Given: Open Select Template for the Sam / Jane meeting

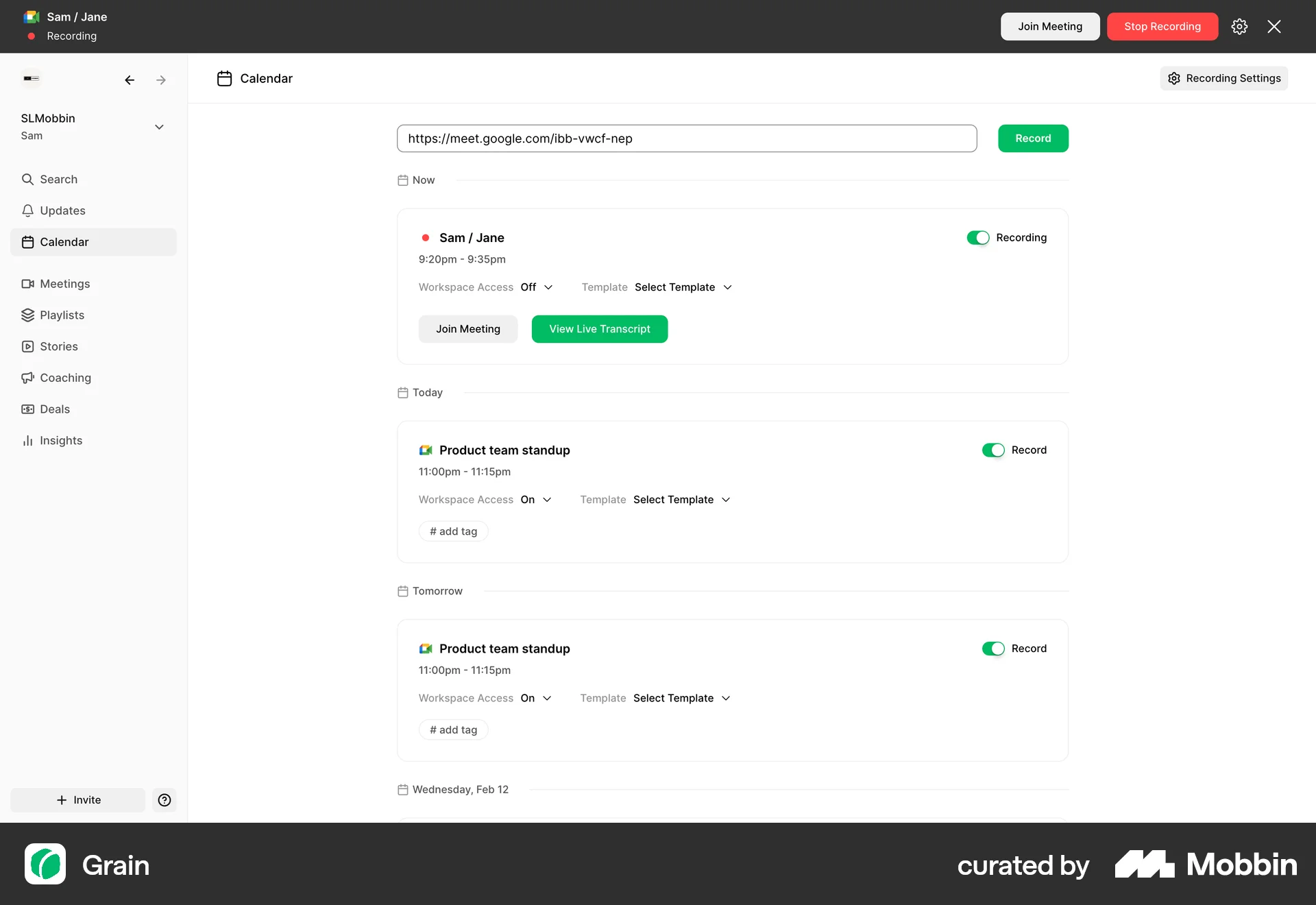Looking at the screenshot, I should coord(683,287).
